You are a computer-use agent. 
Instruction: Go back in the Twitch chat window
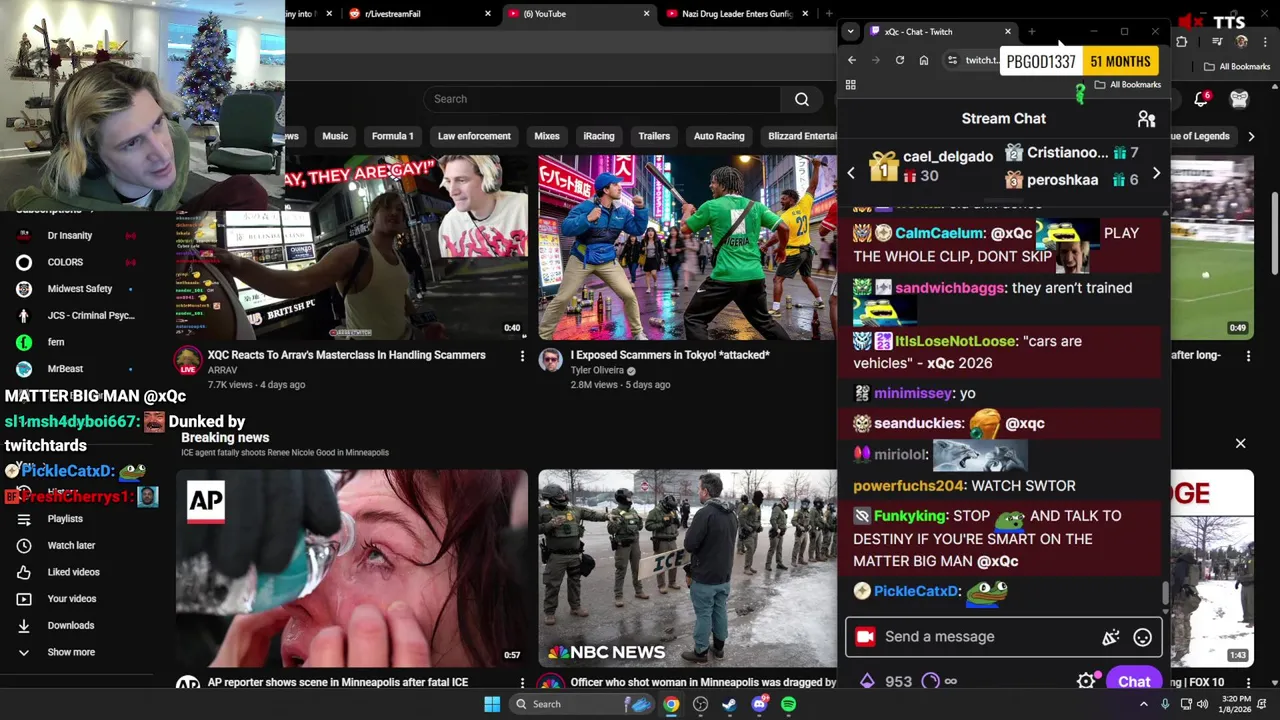[851, 60]
